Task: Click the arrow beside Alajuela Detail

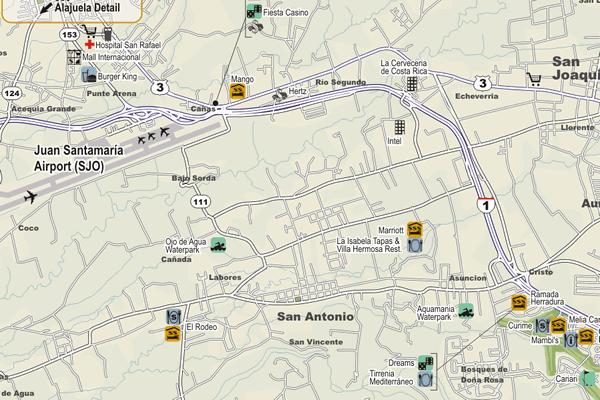Action: click(x=46, y=8)
